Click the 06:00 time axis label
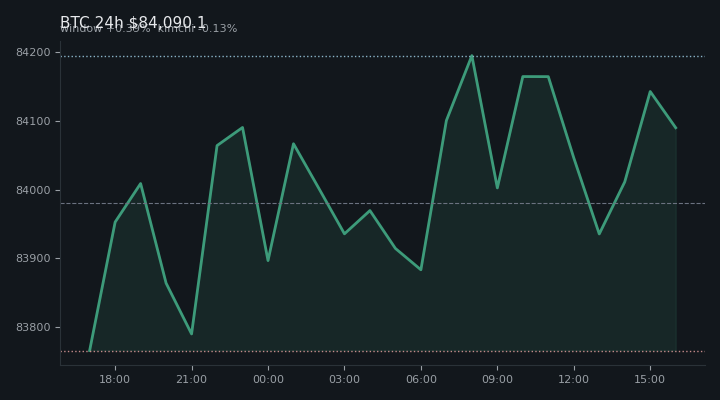This screenshot has height=400, width=720. [x=421, y=379]
